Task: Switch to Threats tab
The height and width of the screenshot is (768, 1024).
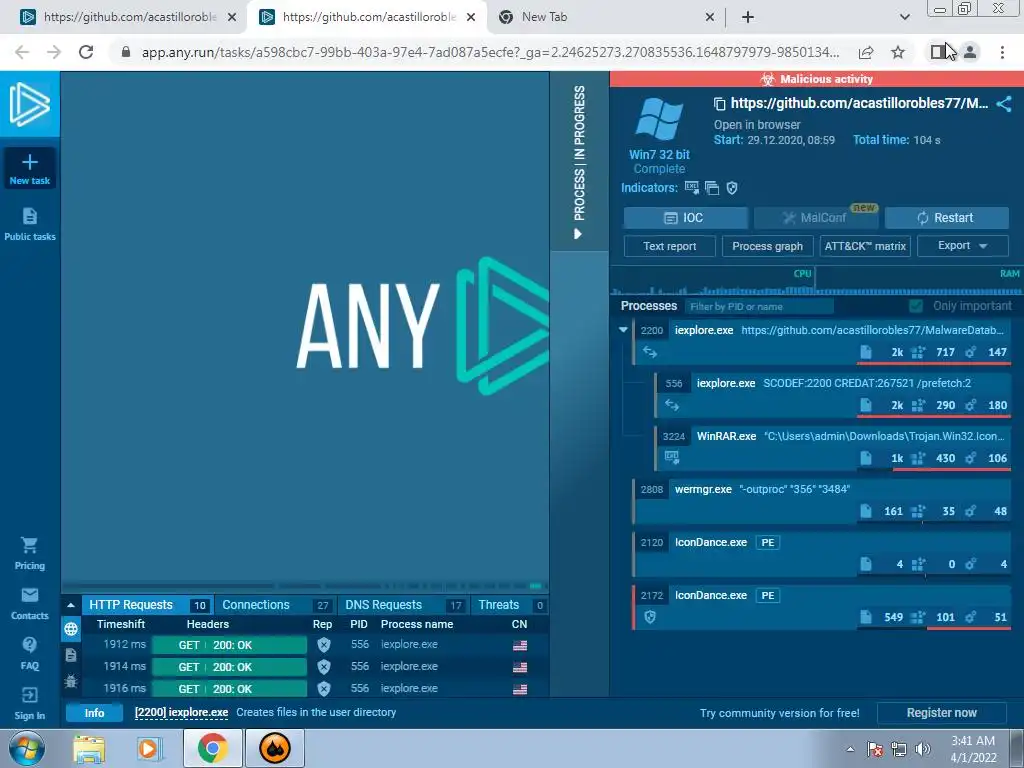Action: pyautogui.click(x=509, y=605)
